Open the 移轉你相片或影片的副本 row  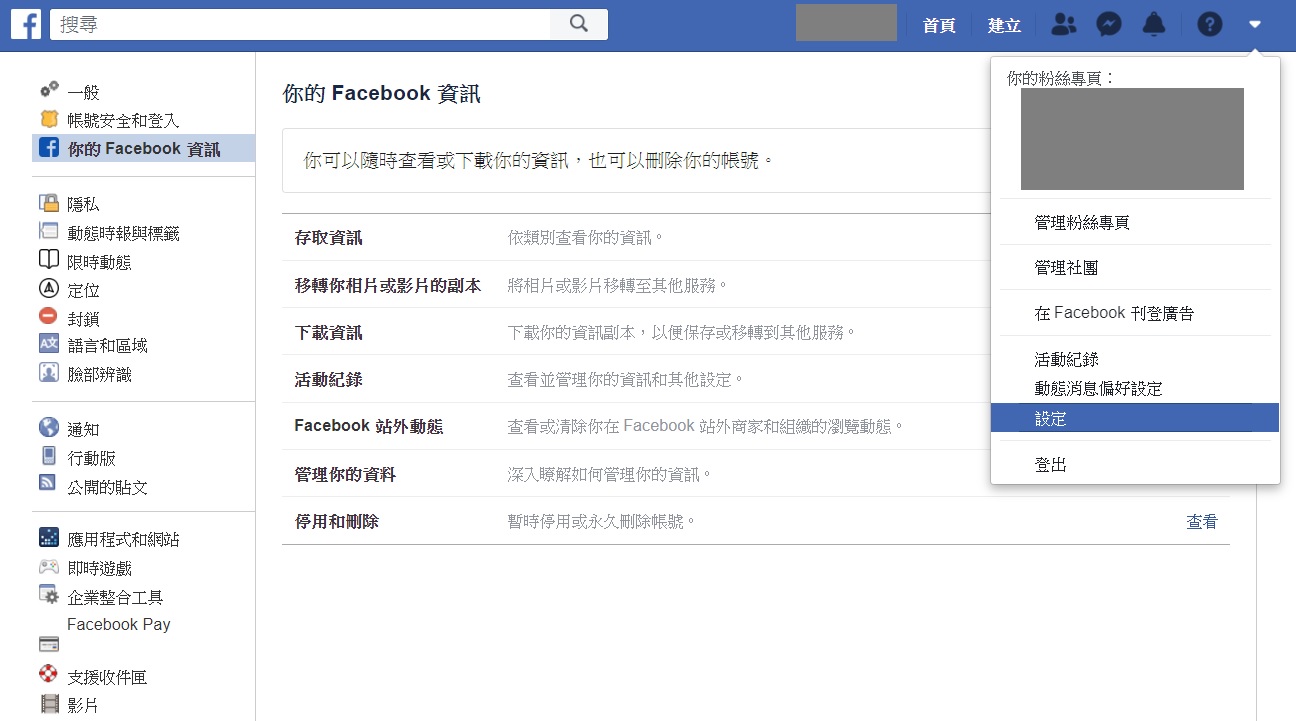[x=756, y=285]
